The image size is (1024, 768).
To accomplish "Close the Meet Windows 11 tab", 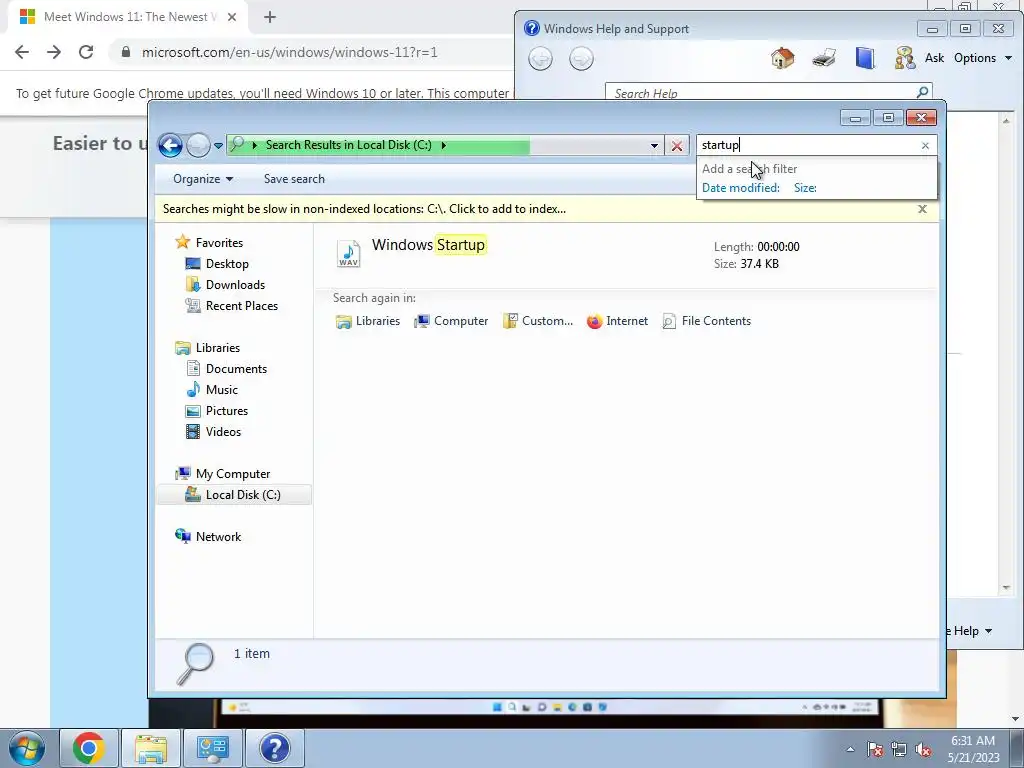I will pyautogui.click(x=232, y=17).
